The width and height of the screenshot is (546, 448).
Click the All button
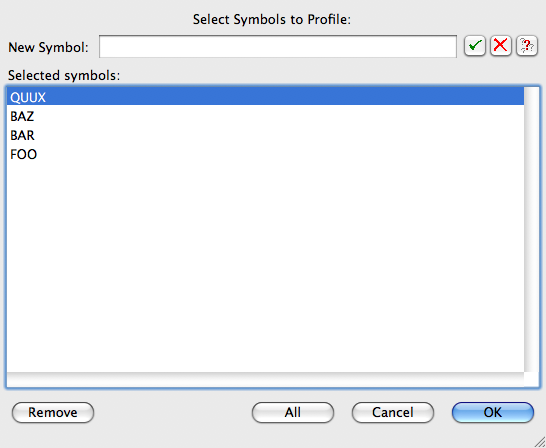(293, 412)
